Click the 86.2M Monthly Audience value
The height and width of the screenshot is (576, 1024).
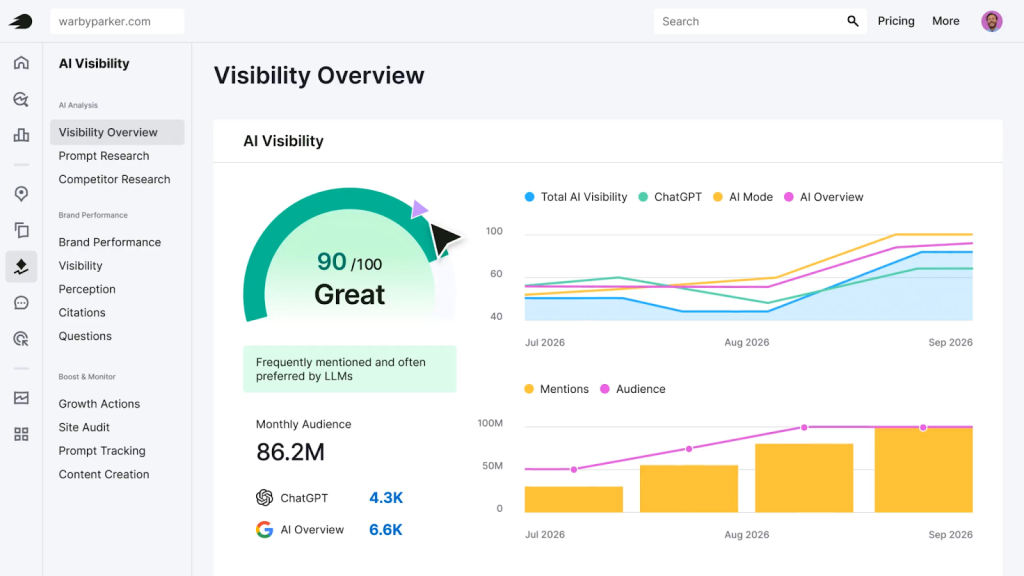point(290,452)
